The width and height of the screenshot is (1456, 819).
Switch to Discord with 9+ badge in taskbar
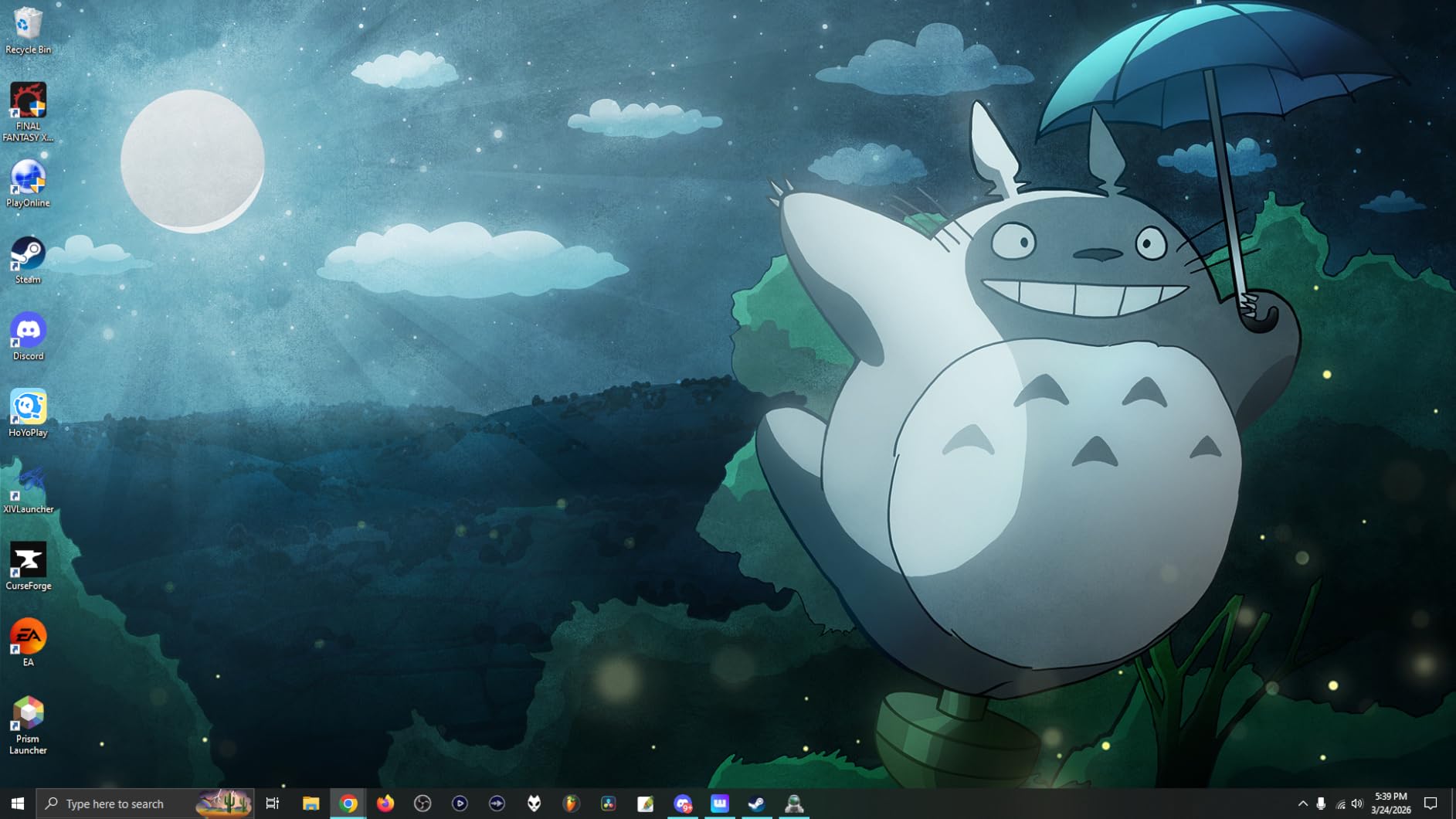[x=682, y=804]
